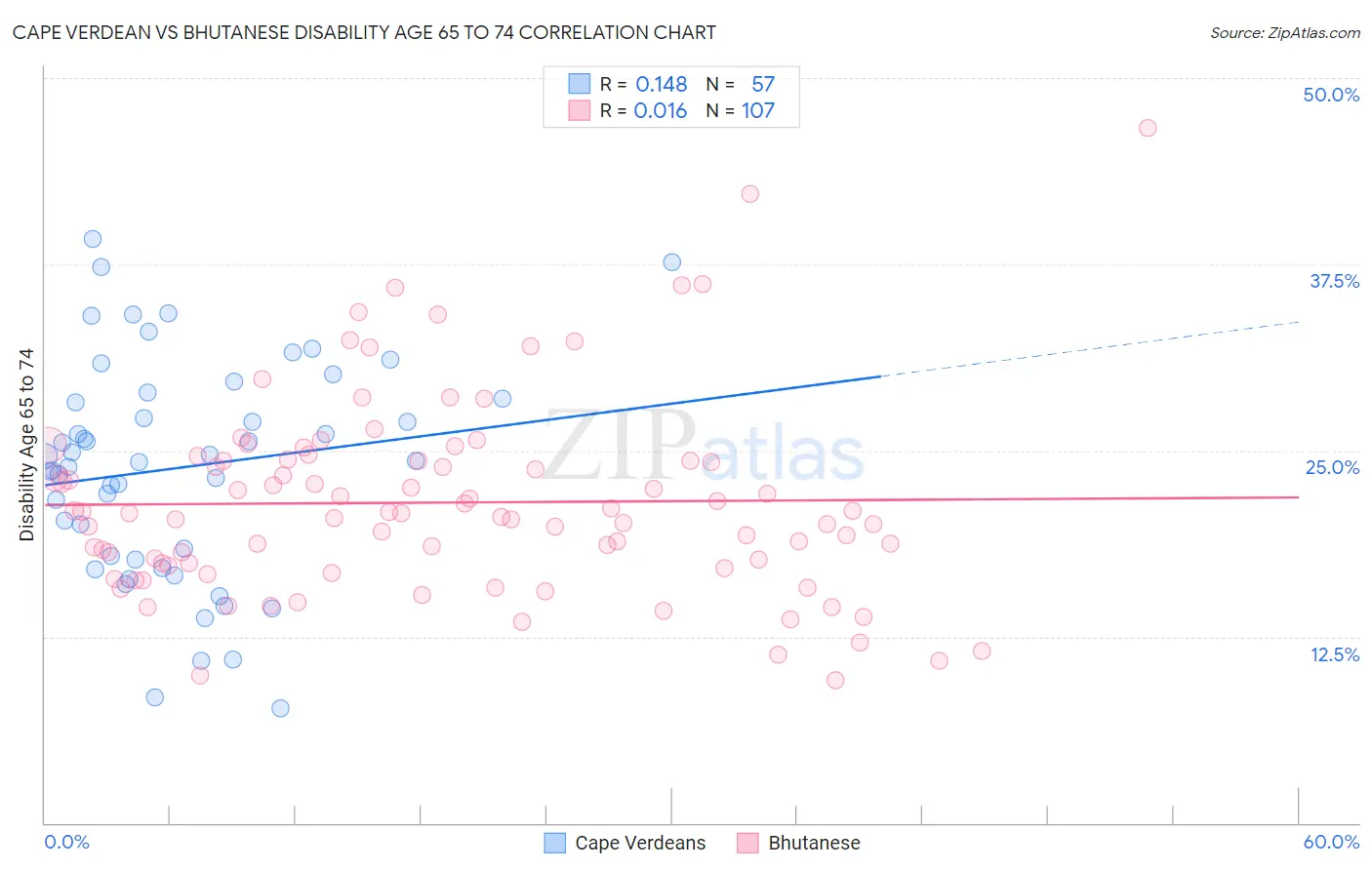The image size is (1372, 870).
Task: Click the dashed blue trend line extension
Action: 1090,348
